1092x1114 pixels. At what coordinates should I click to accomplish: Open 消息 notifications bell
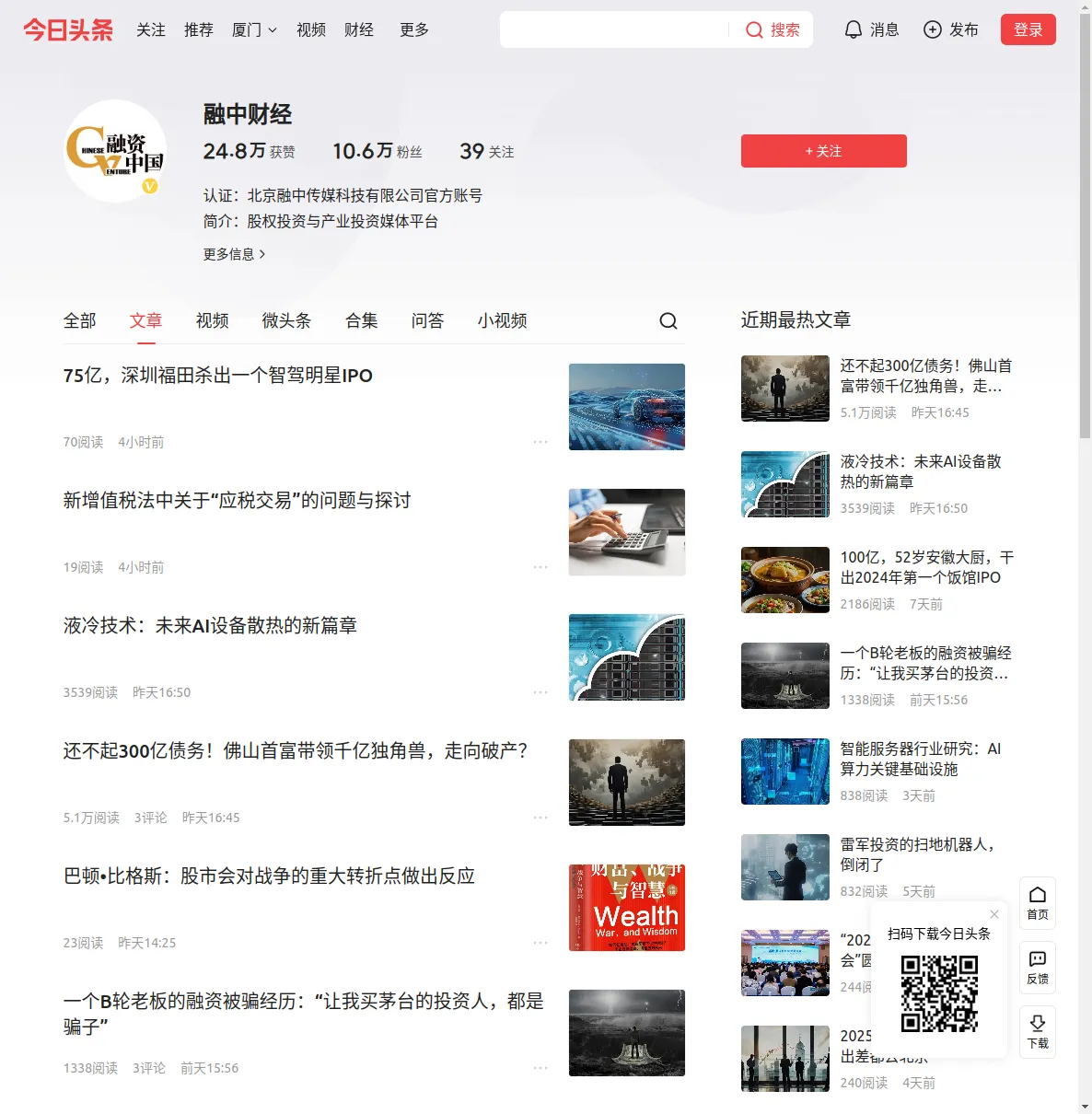click(x=871, y=29)
